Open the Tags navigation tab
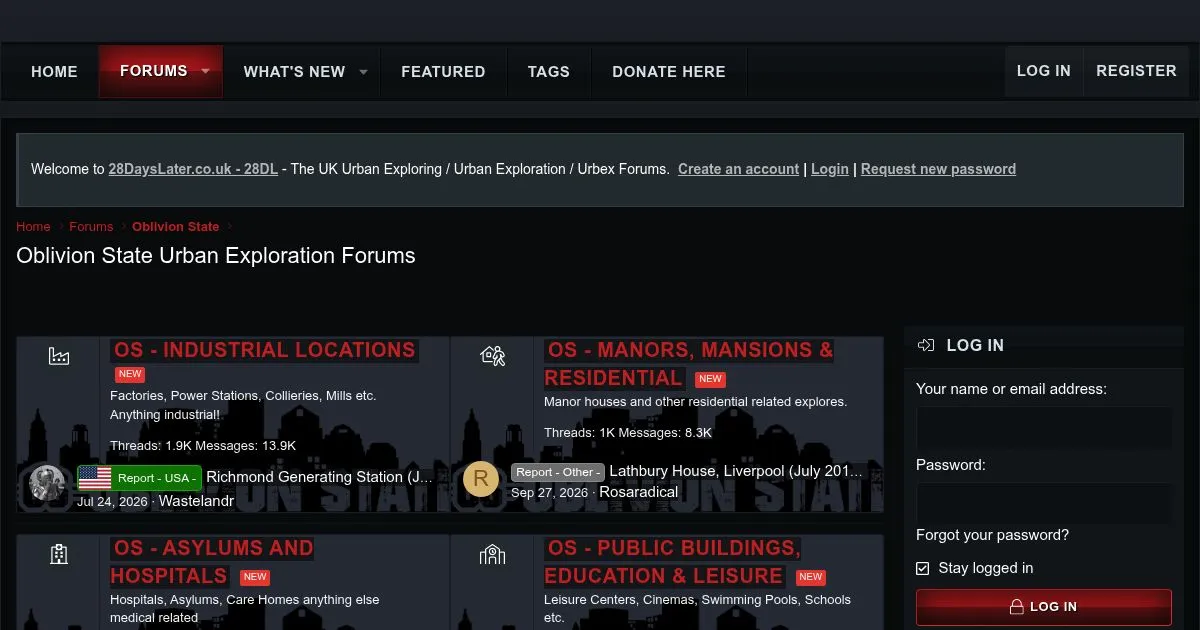 tap(549, 72)
